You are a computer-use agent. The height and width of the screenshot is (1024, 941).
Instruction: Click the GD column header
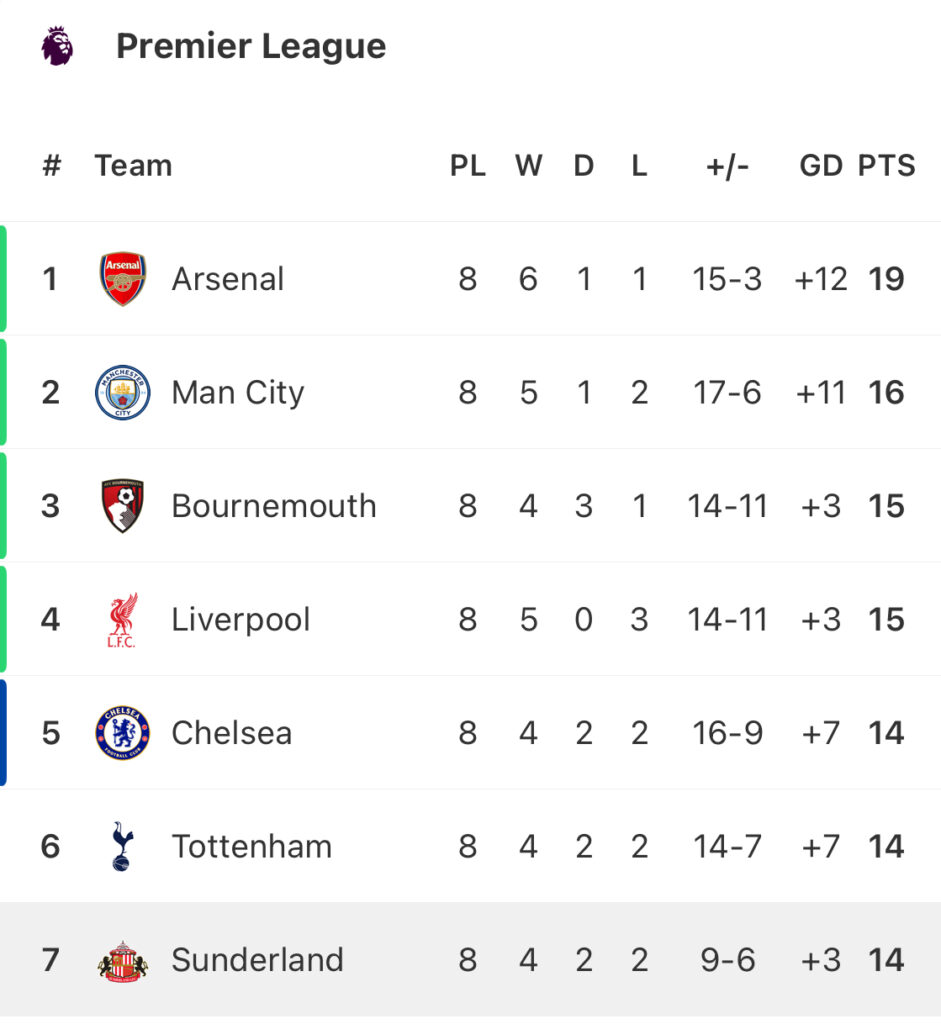821,165
